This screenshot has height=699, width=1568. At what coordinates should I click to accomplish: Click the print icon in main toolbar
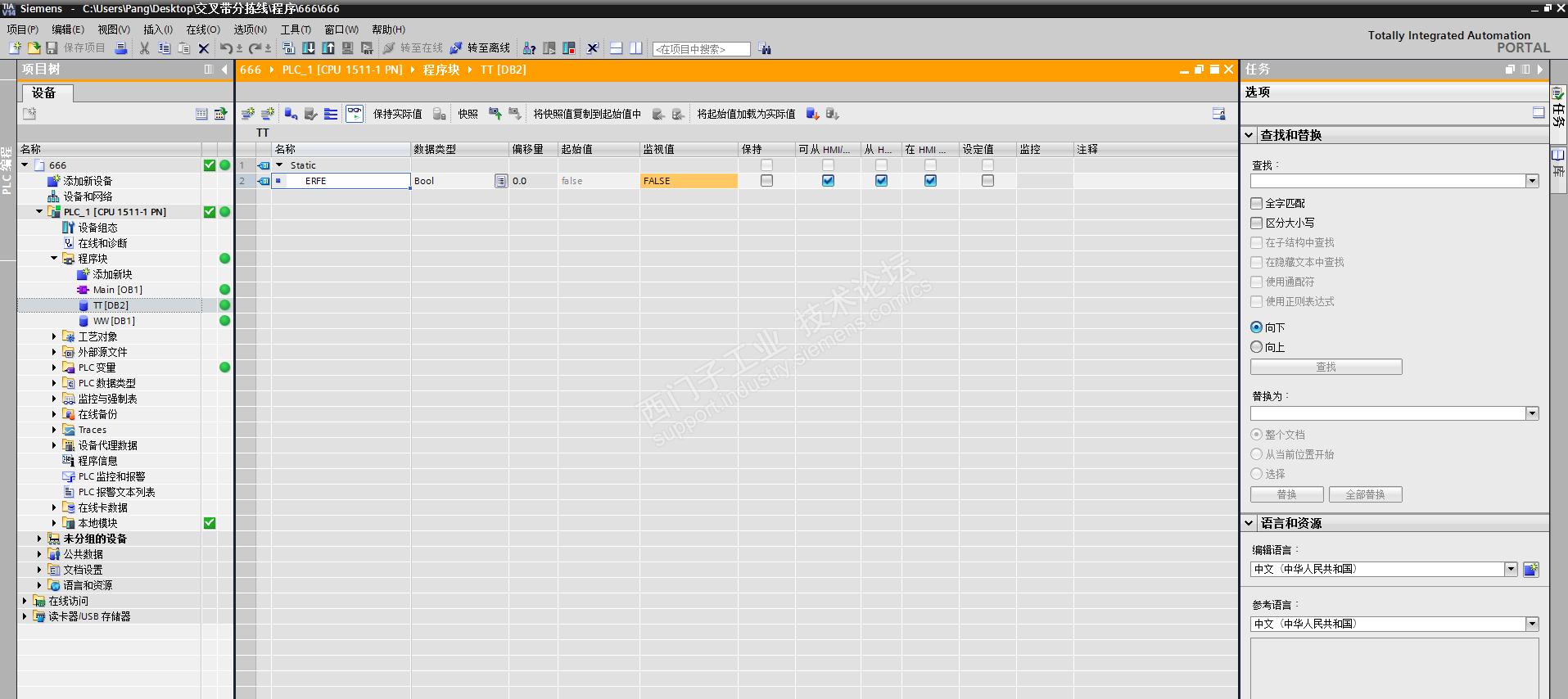coord(121,48)
